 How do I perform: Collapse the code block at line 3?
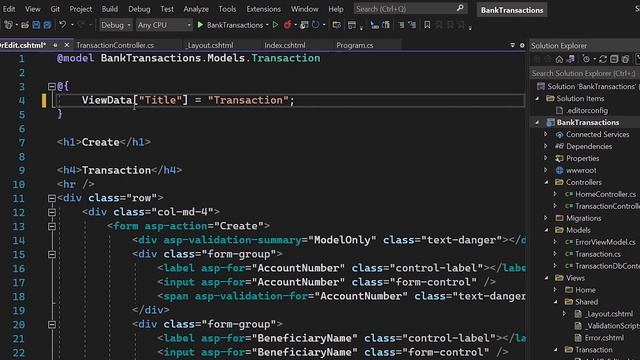[x=52, y=87]
